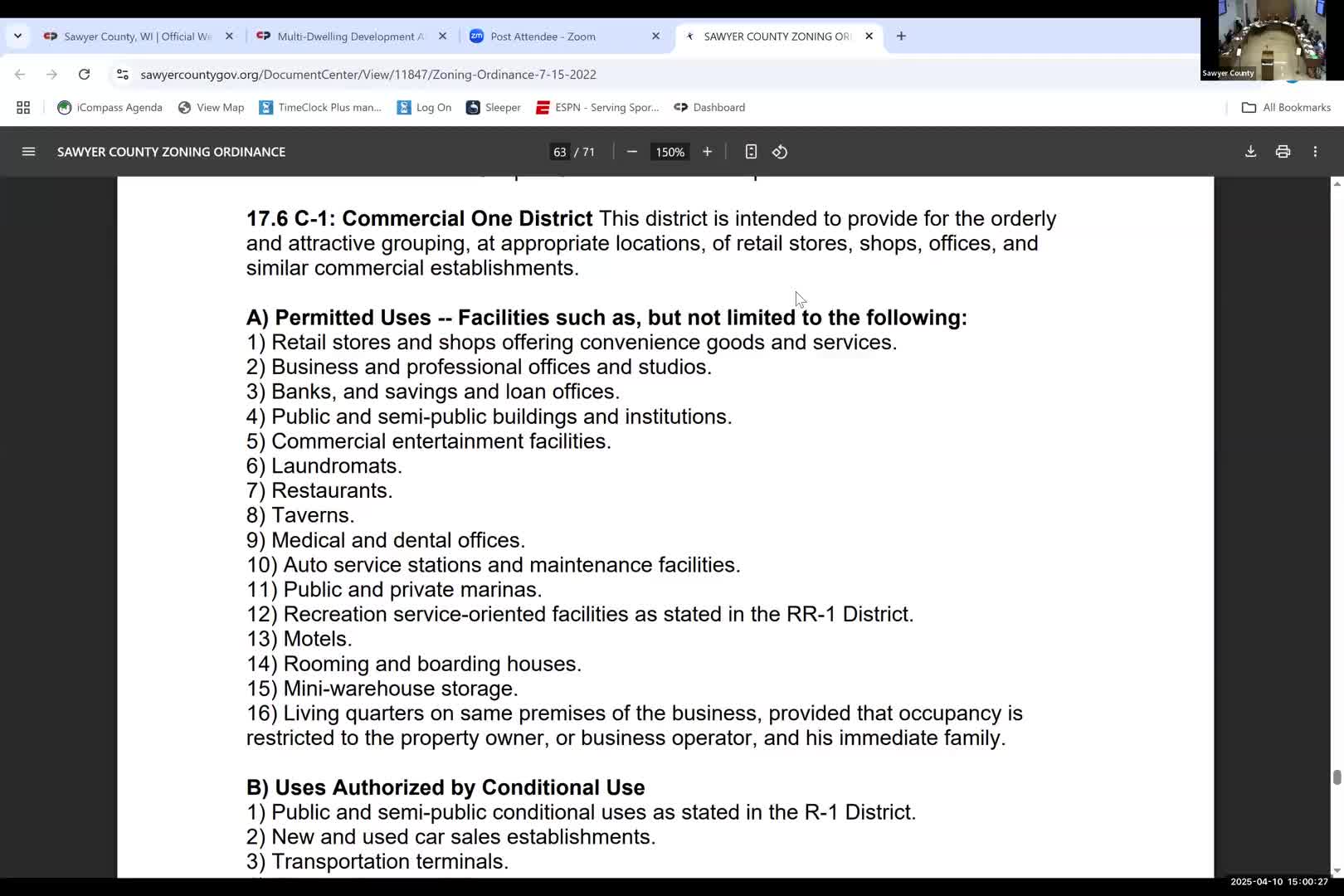The image size is (1344, 896).
Task: Click the PDF vertical scrollbar thumb
Action: pos(1337,777)
